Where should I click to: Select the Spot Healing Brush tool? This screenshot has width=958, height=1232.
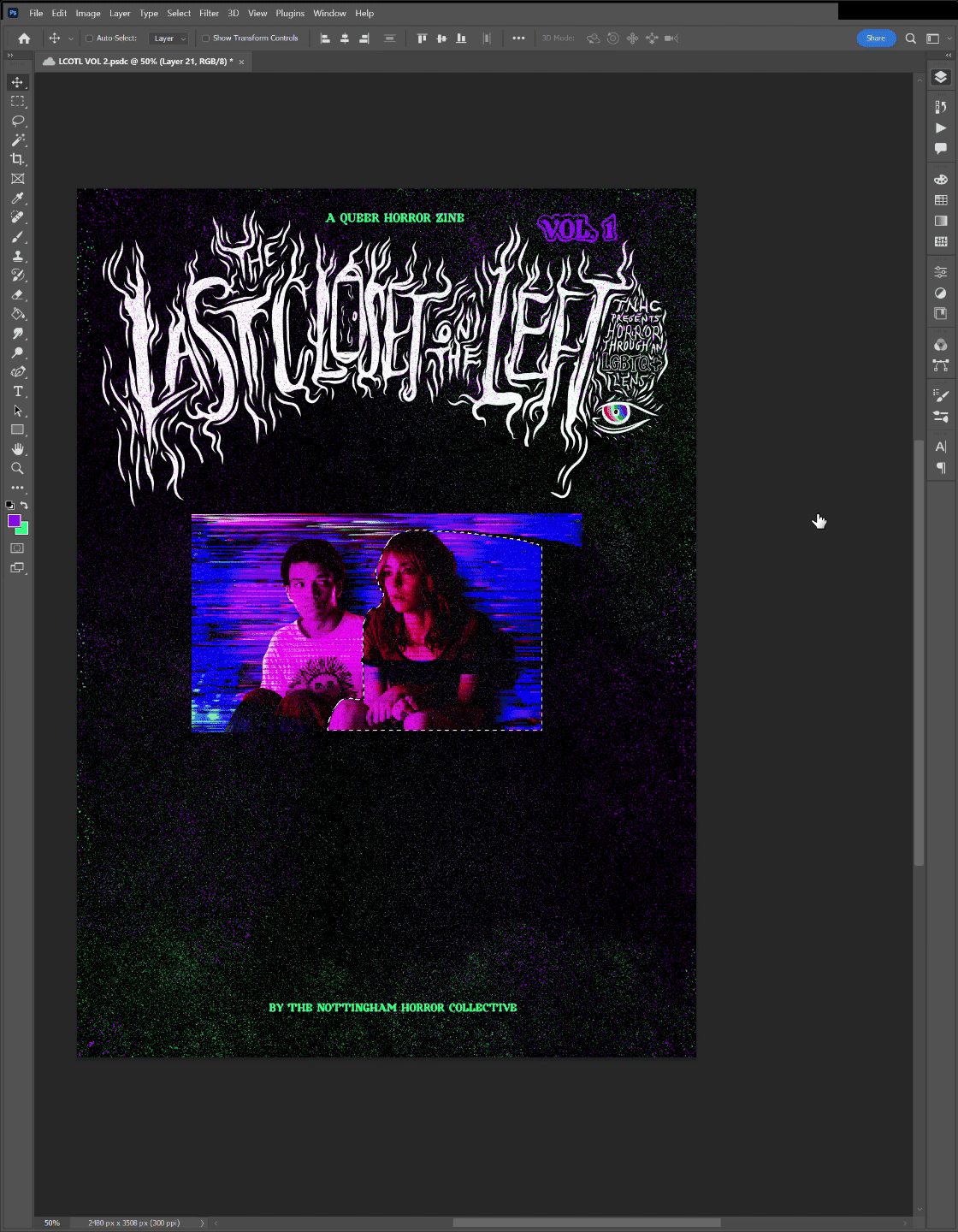point(17,217)
